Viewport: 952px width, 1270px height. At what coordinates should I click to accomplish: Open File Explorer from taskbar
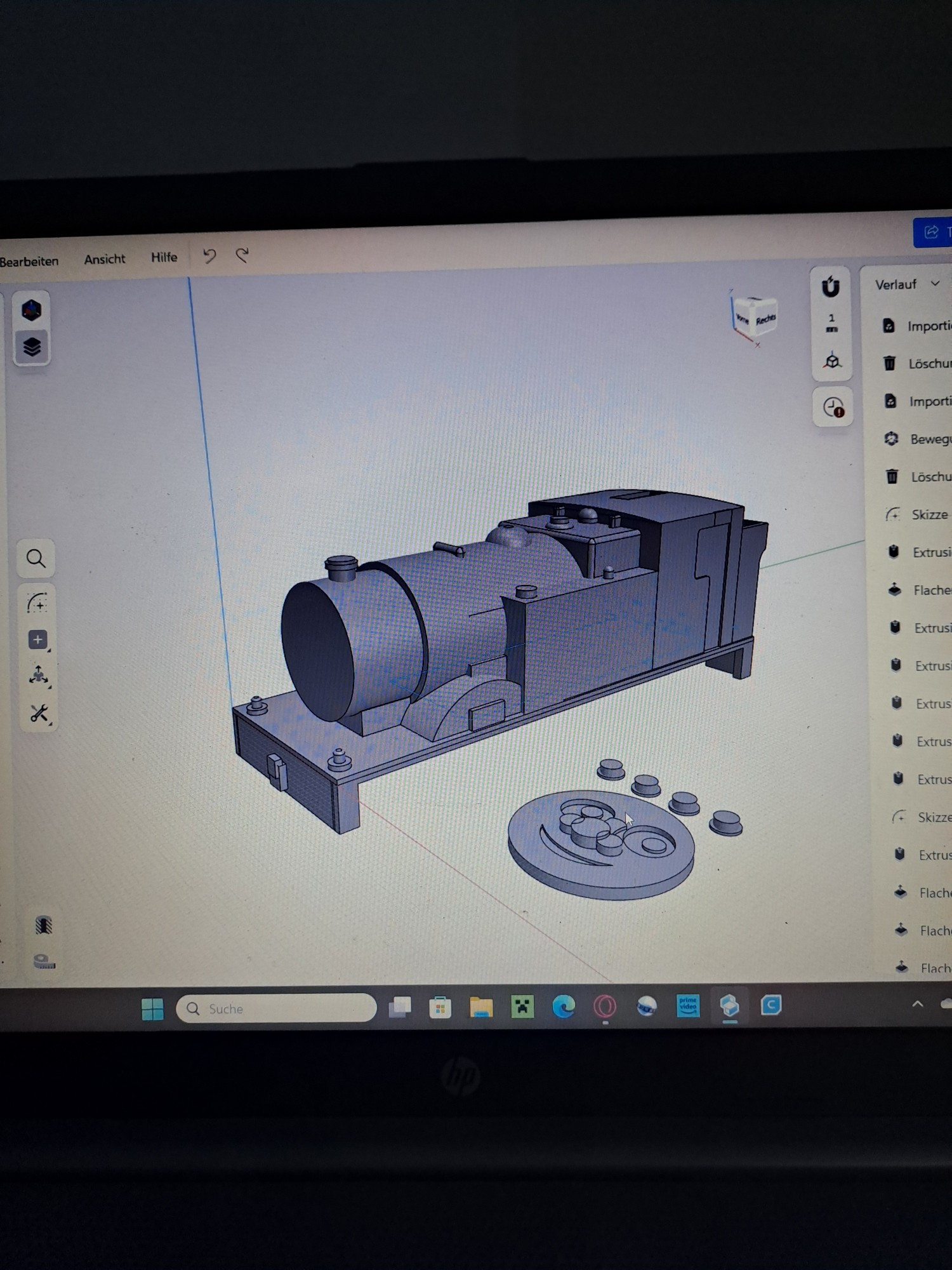tap(481, 1007)
